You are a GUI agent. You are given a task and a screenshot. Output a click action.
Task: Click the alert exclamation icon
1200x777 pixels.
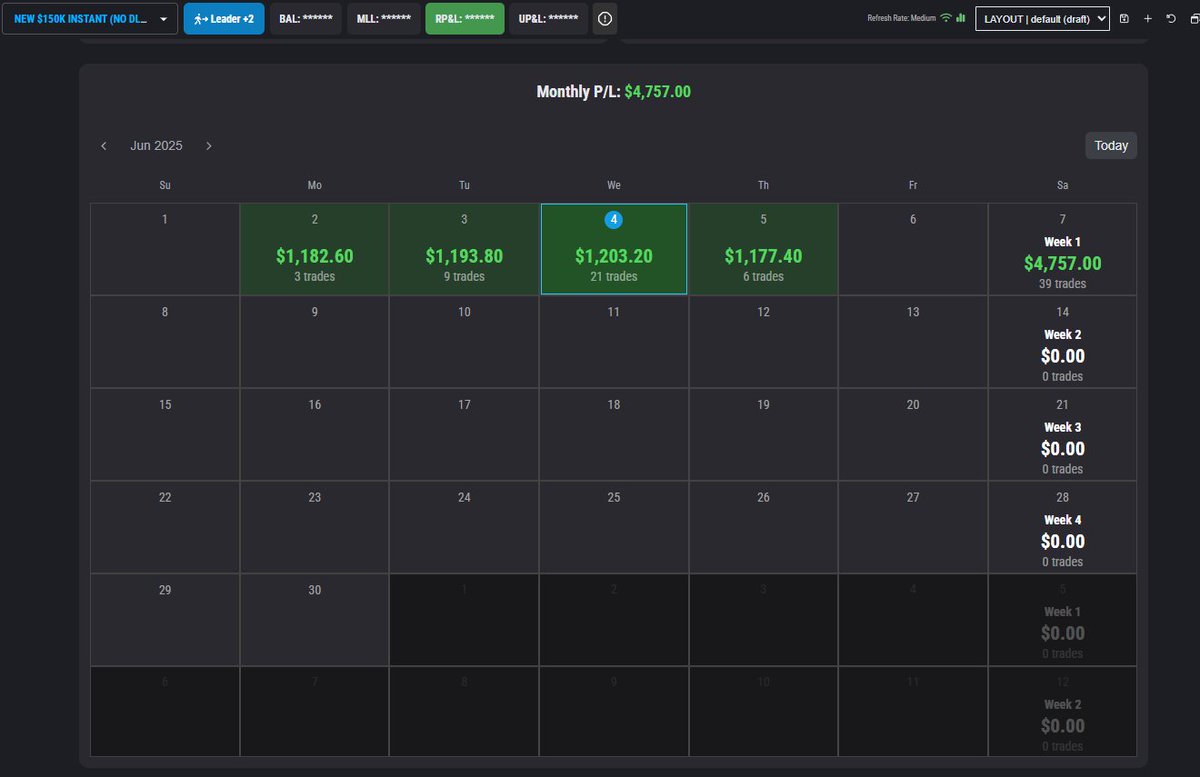604,18
